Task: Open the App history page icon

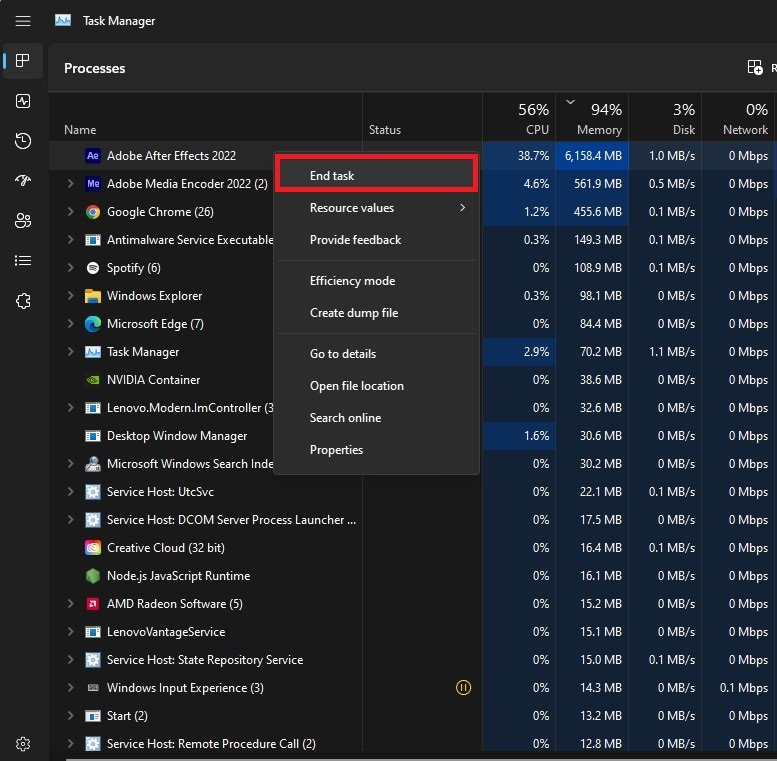Action: [x=23, y=141]
